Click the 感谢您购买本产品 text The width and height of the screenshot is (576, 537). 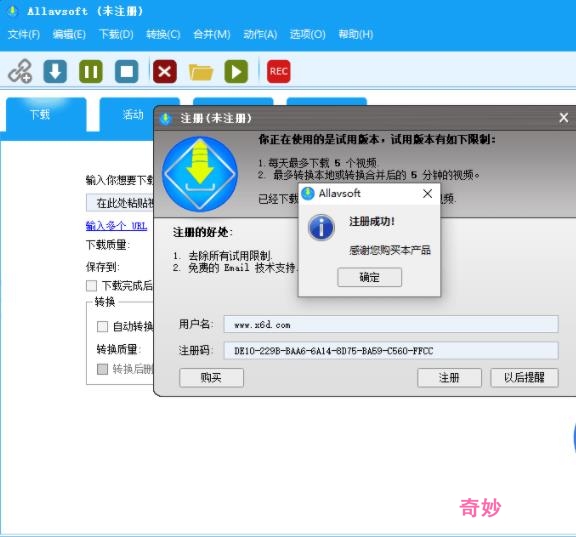pos(390,251)
